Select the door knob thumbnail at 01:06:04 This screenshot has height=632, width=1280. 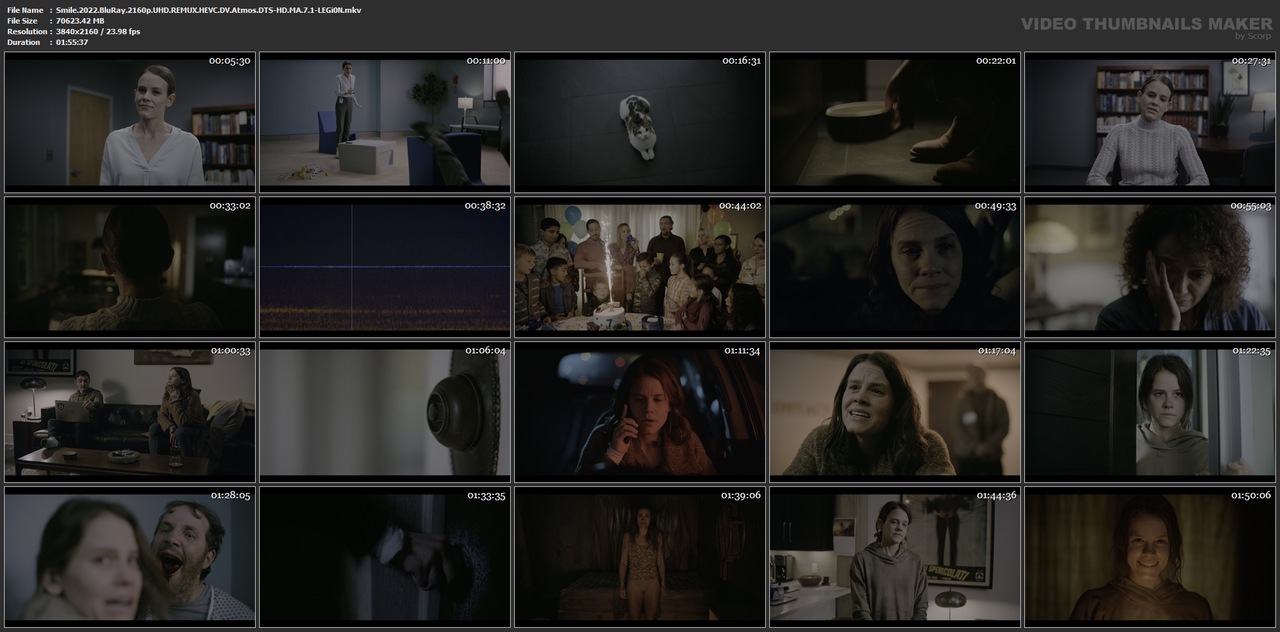tap(385, 411)
